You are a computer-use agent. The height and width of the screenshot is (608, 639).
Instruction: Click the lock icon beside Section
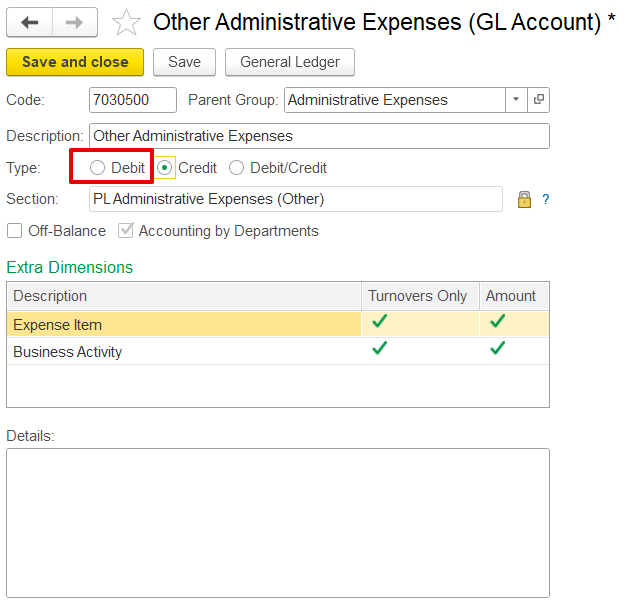(524, 199)
